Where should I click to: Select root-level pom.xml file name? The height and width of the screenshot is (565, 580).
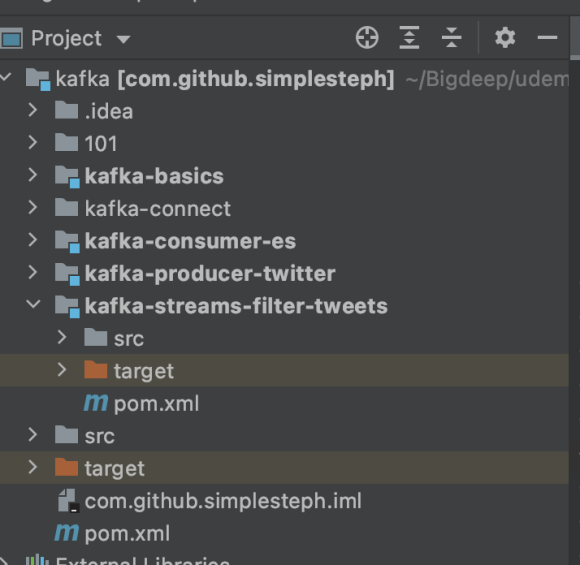(x=127, y=534)
